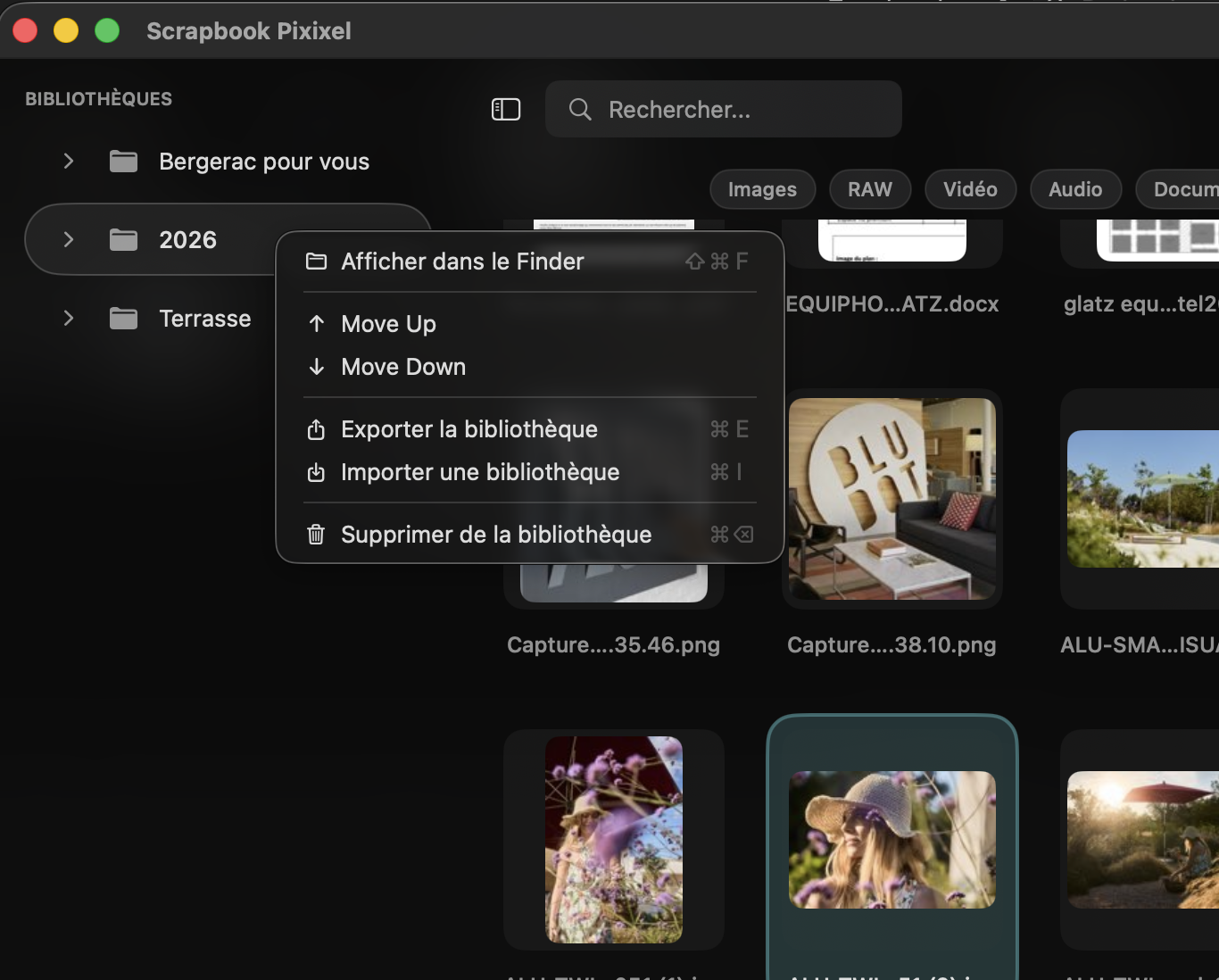Viewport: 1219px width, 980px height.
Task: Choose Afficher dans le Finder
Action: 462,262
